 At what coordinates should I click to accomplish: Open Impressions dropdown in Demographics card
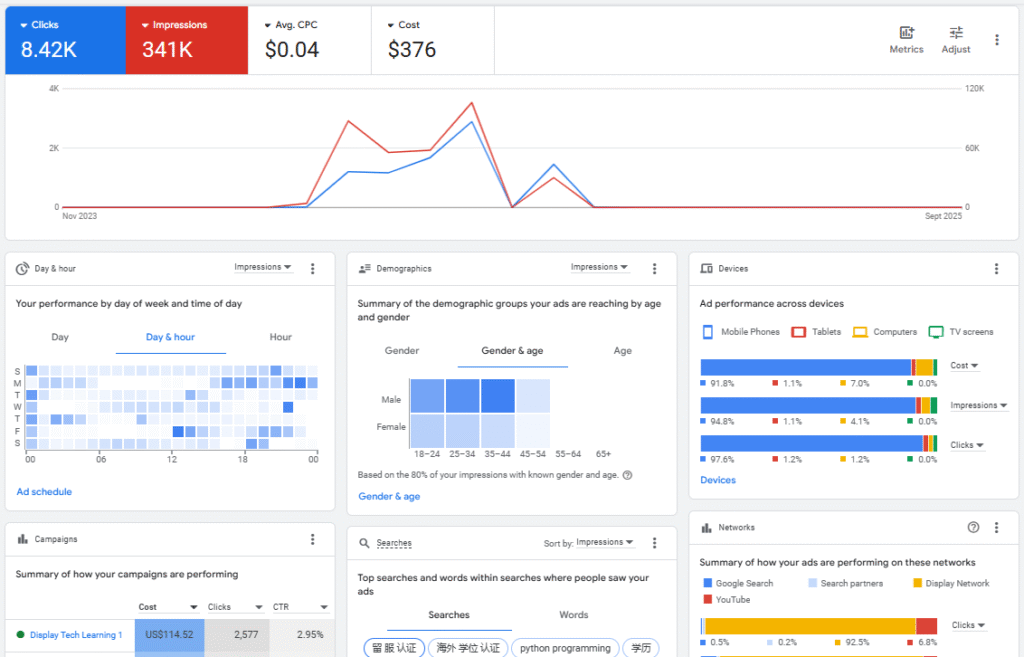(599, 267)
